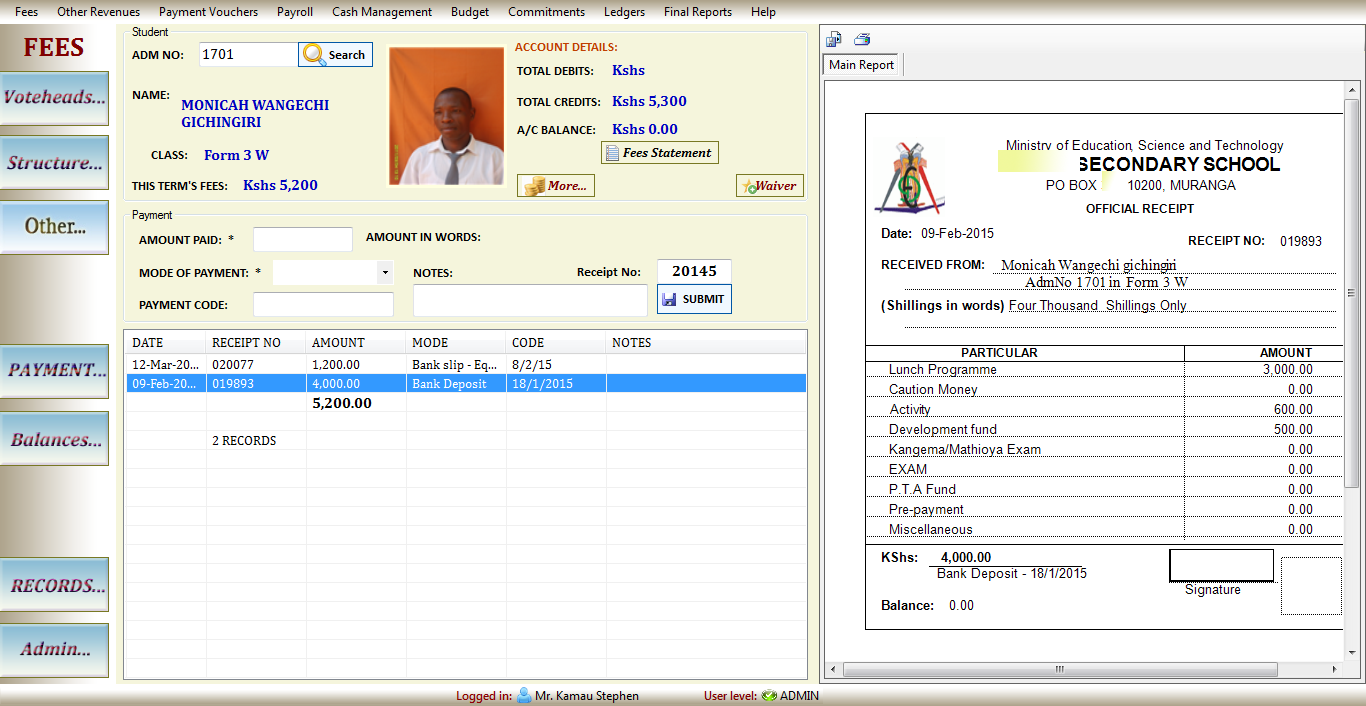Viewport: 1366px width, 706px height.
Task: Click inside the Amount Paid field
Action: (x=302, y=239)
